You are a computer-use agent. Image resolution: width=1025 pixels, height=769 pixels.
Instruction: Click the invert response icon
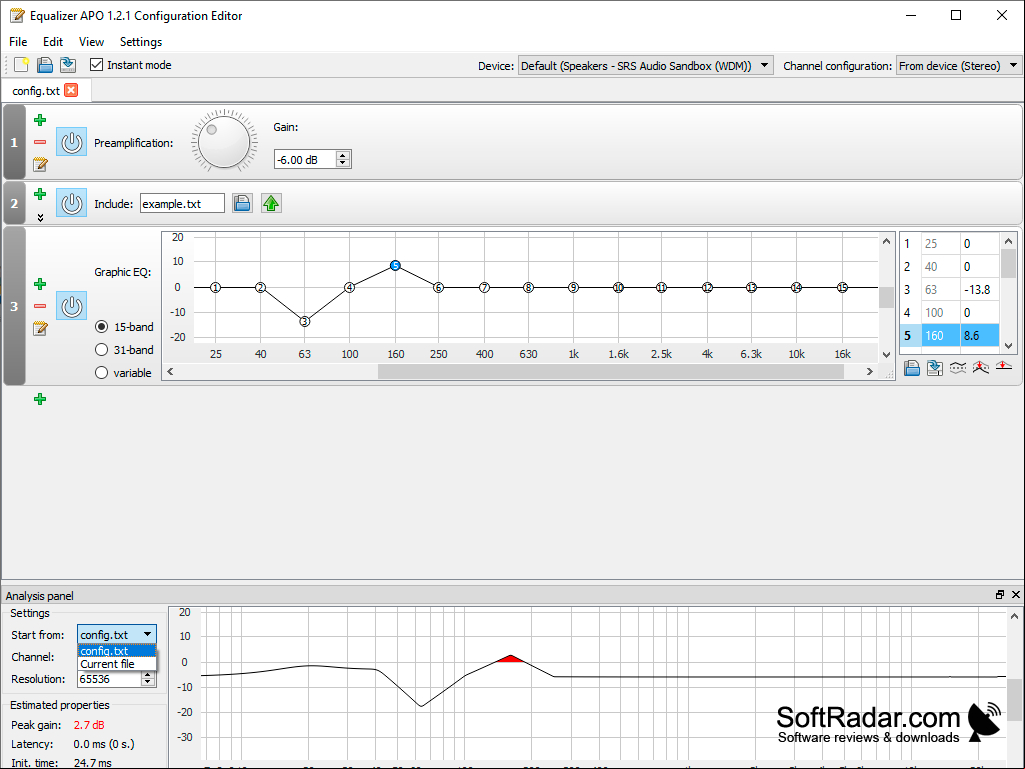tap(958, 368)
